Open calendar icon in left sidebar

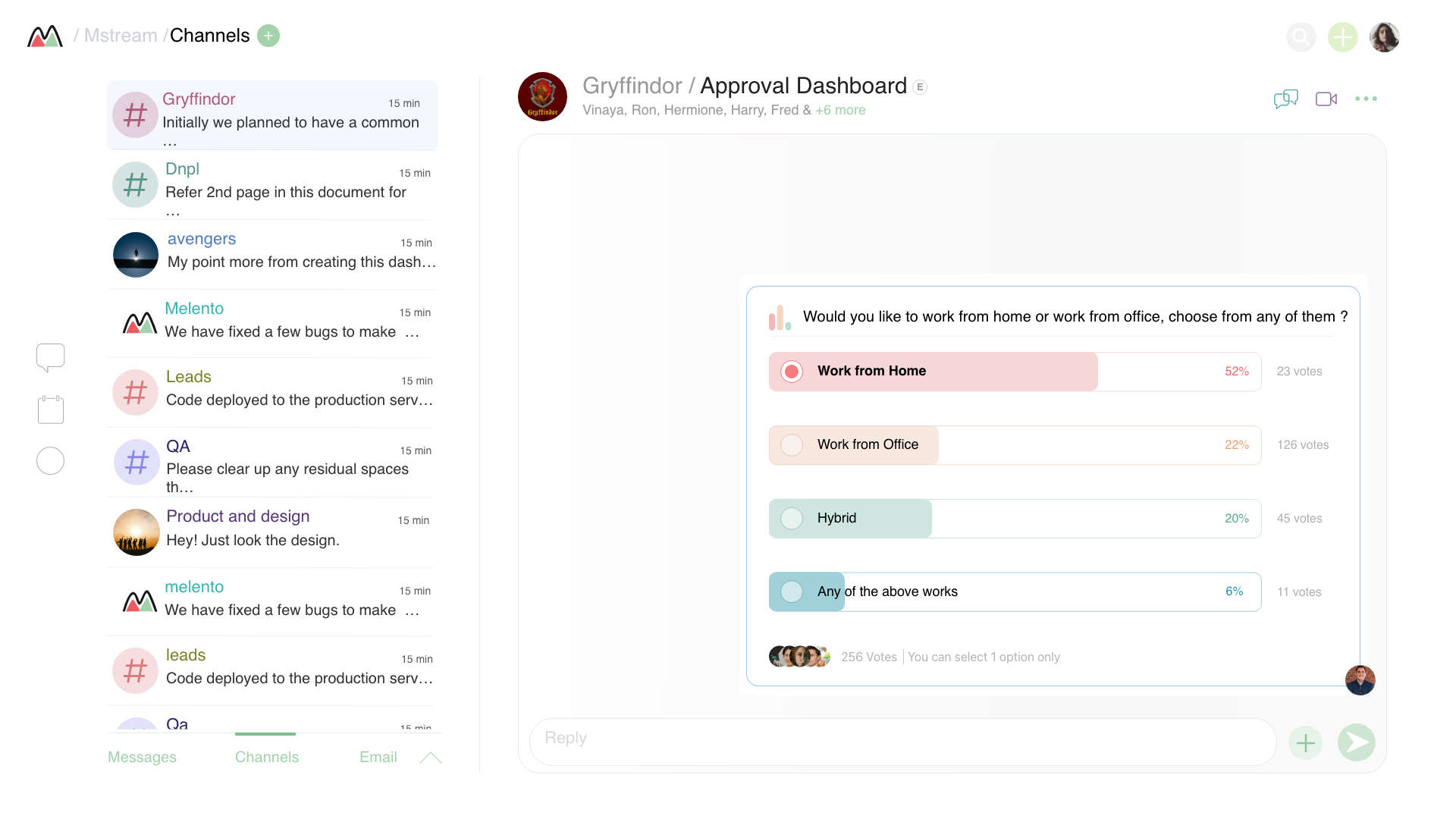click(51, 409)
